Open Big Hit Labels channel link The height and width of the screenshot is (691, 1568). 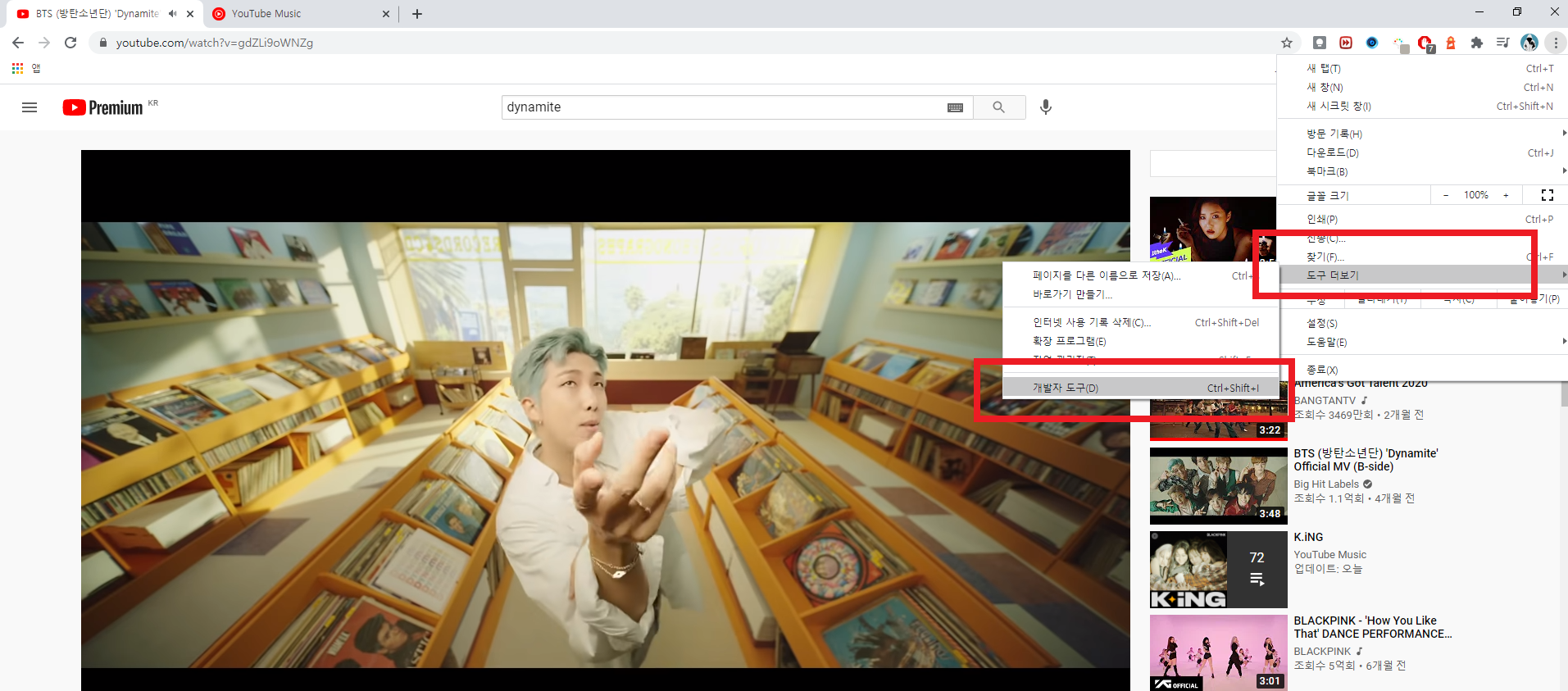pos(1326,484)
